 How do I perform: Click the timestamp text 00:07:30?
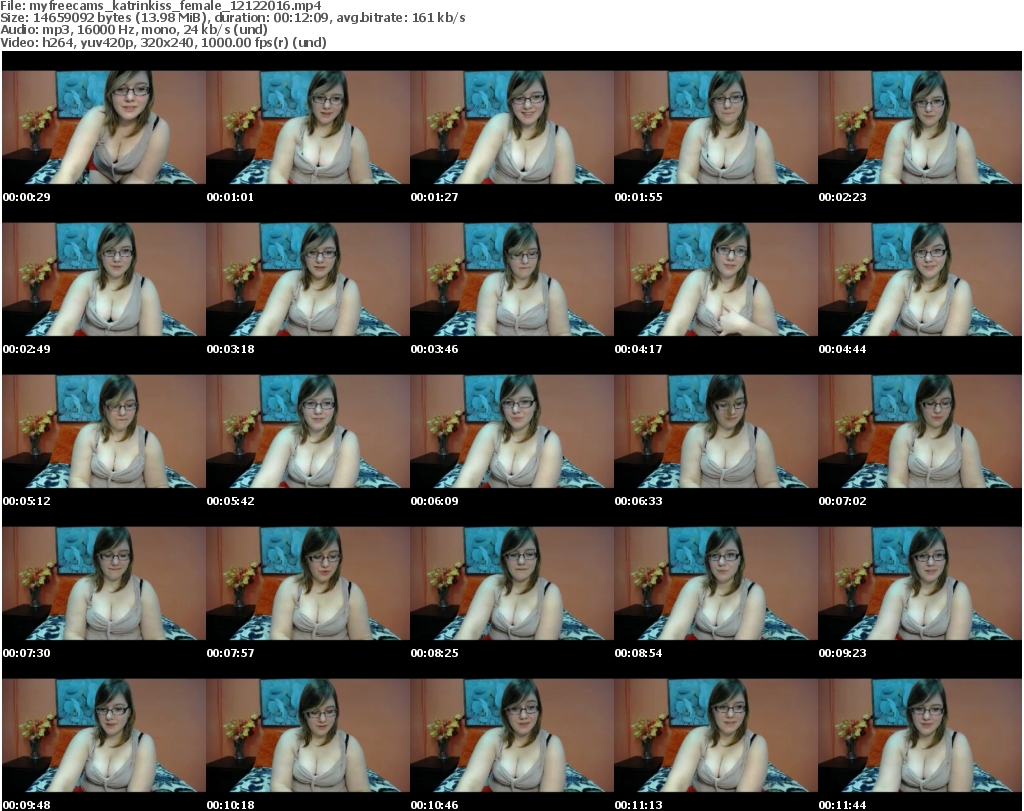point(27,653)
